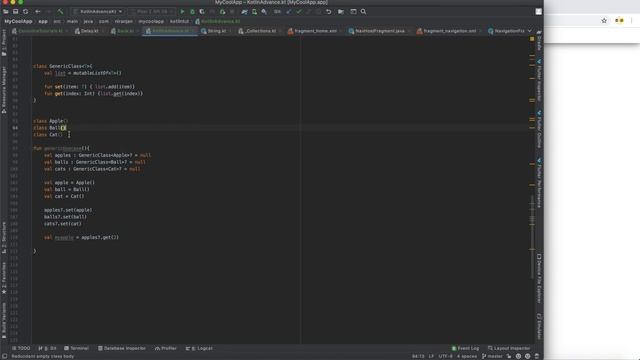The width and height of the screenshot is (640, 360).
Task: Open the SDK Manager icon
Action: tap(264, 12)
